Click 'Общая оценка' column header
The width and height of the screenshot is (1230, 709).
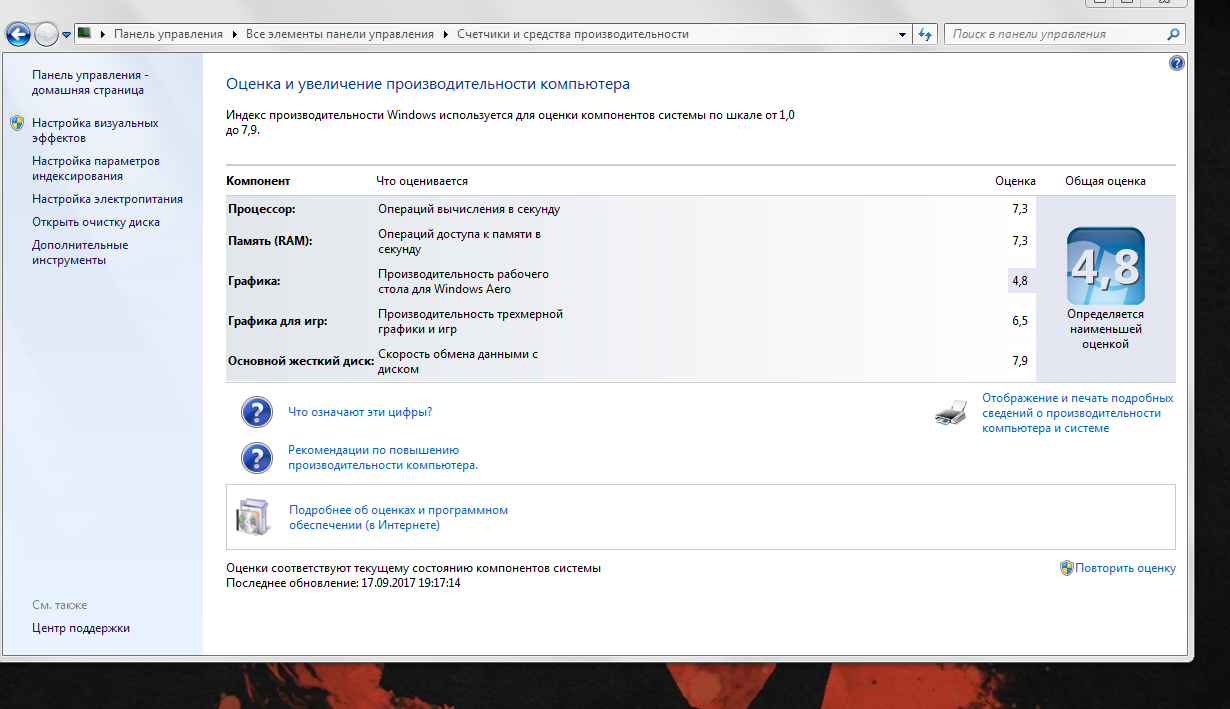point(1105,181)
